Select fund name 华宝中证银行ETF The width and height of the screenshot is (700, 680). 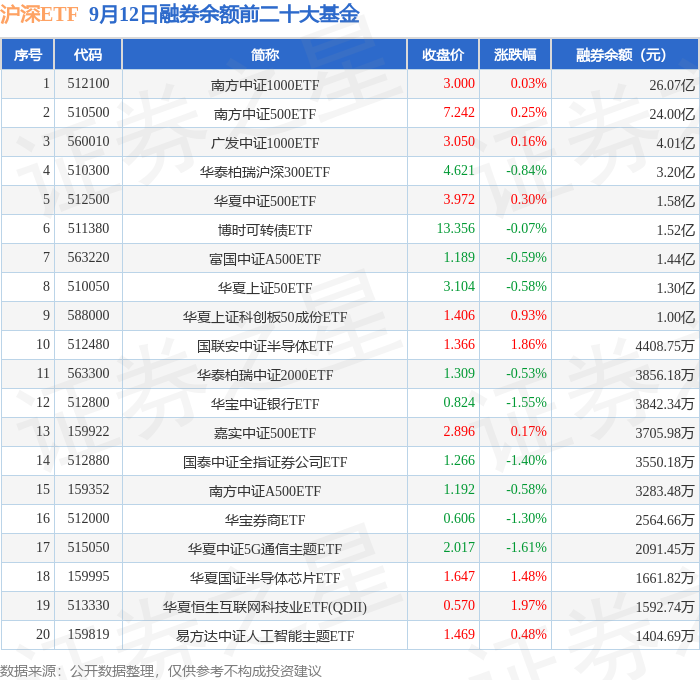click(x=265, y=404)
